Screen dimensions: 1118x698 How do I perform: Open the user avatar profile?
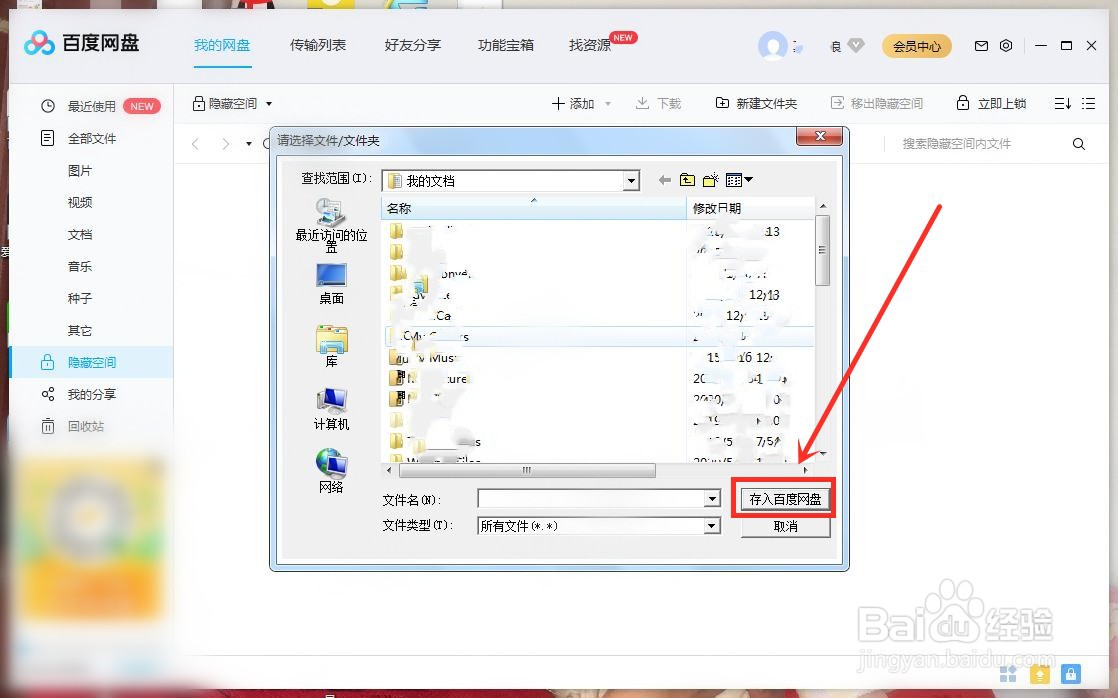pyautogui.click(x=773, y=46)
